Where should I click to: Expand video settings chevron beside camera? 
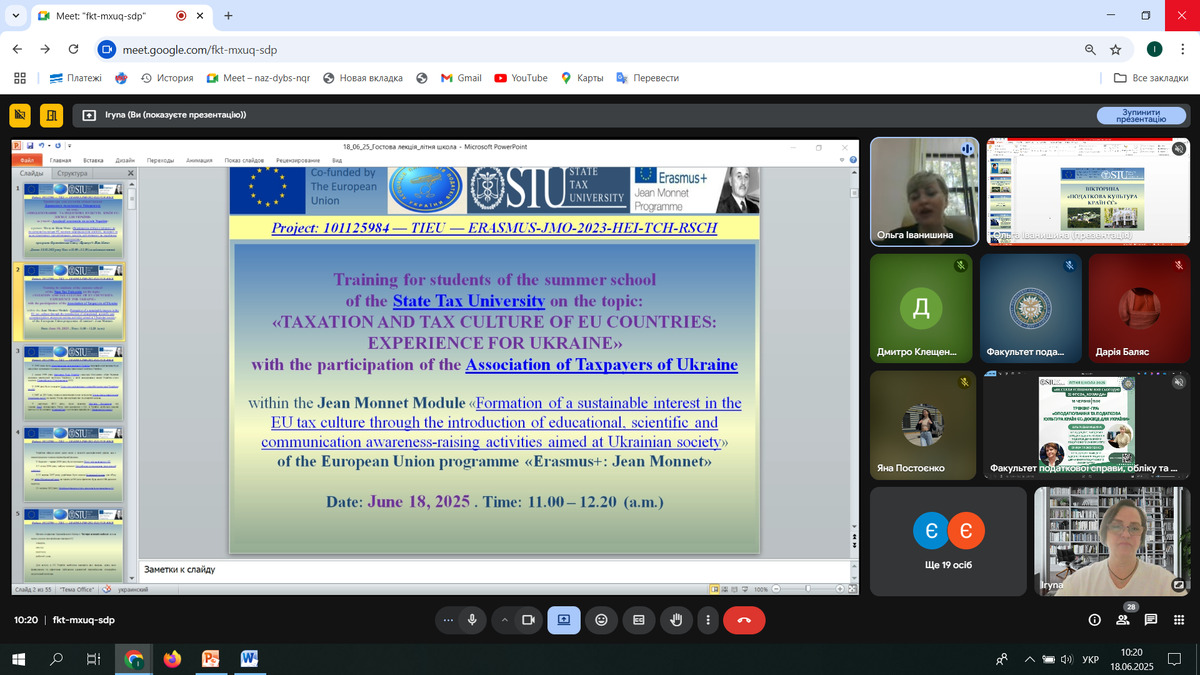(x=504, y=620)
